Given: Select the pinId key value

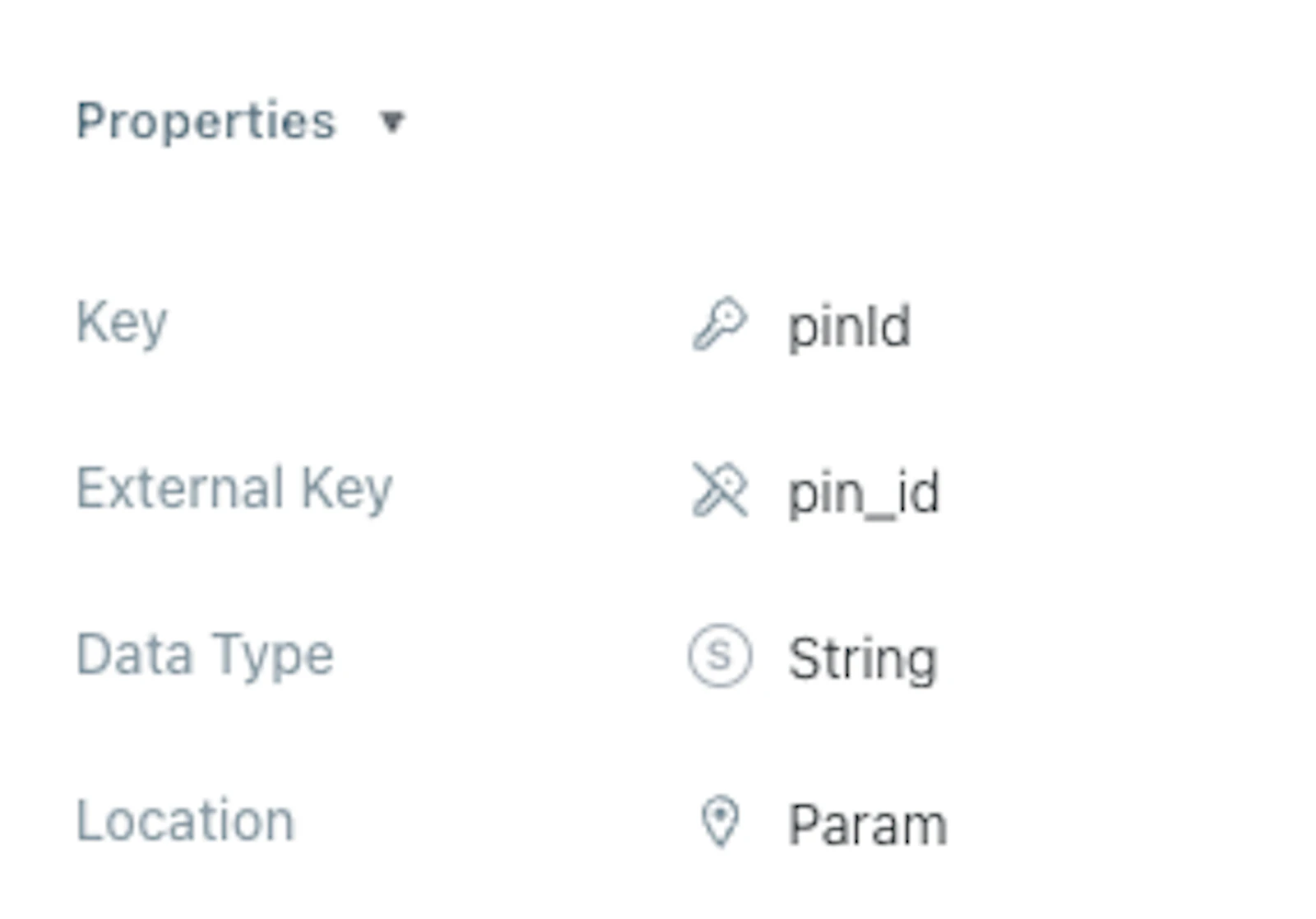Looking at the screenshot, I should pos(850,327).
